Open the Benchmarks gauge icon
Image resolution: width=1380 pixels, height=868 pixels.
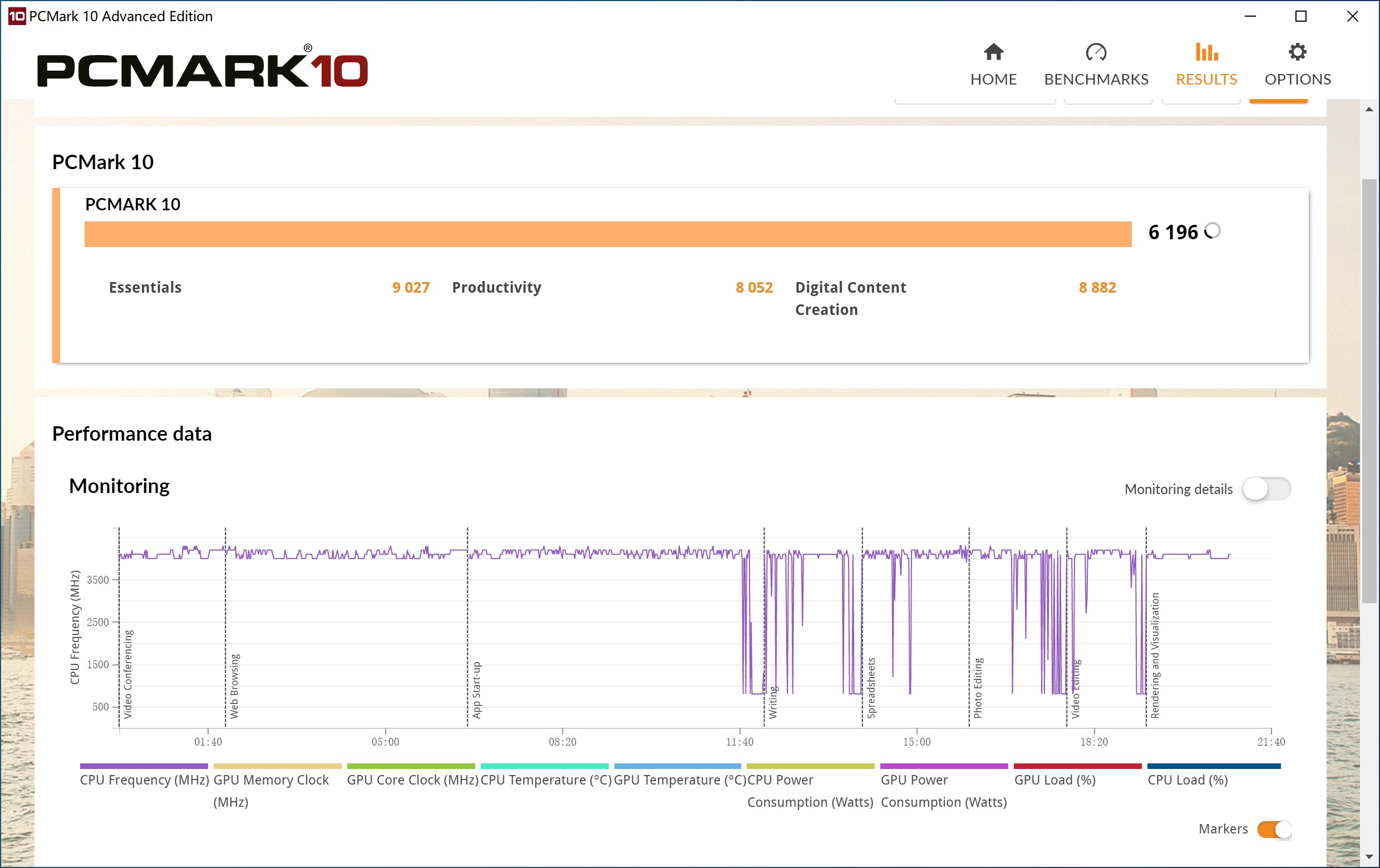coord(1096,52)
